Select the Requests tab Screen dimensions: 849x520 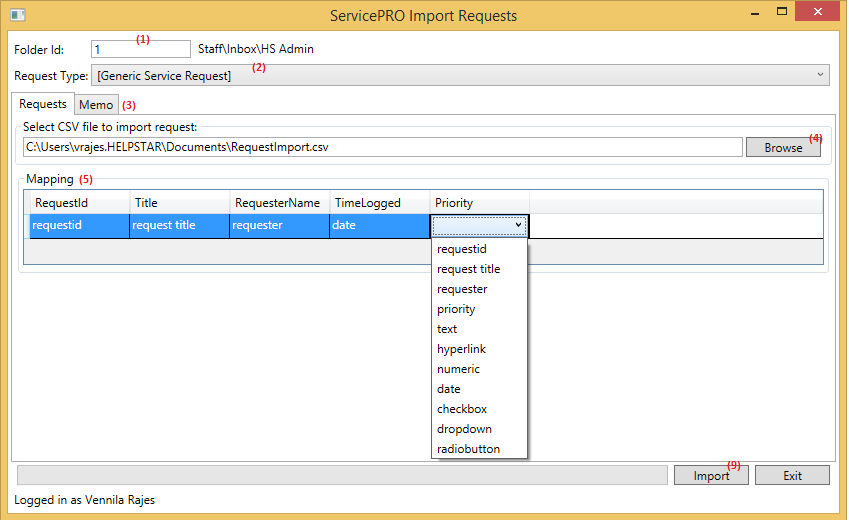43,104
